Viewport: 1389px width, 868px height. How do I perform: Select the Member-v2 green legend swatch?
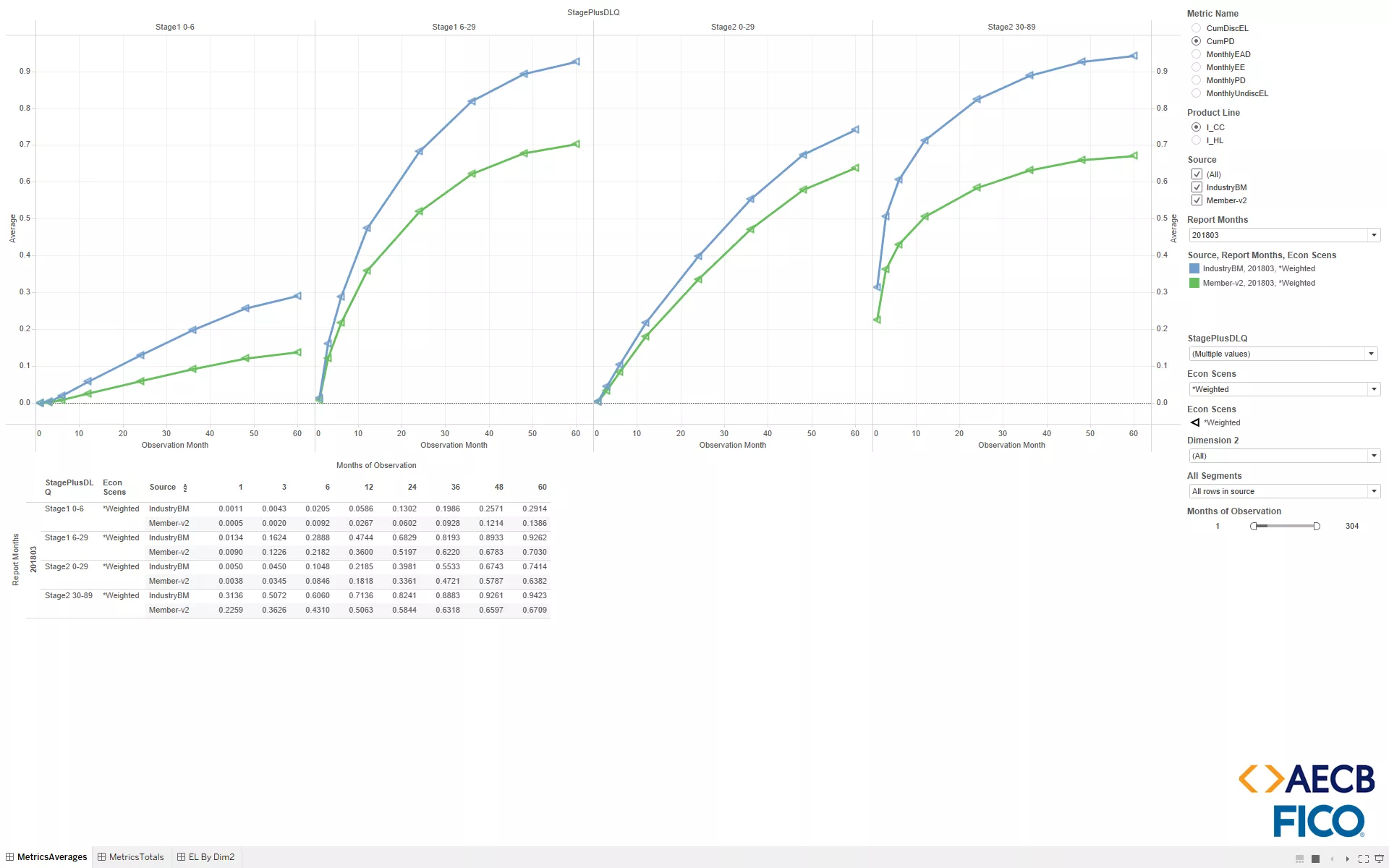click(x=1194, y=283)
